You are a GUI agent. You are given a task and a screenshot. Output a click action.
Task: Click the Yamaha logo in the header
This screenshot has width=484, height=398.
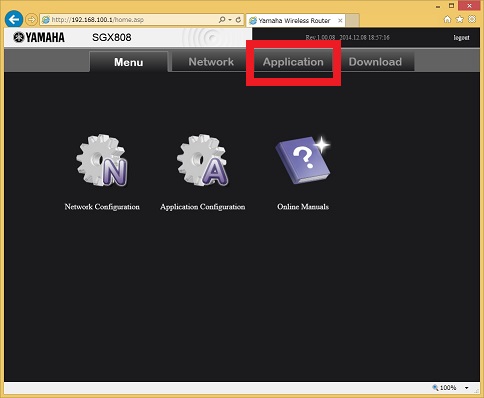39,37
